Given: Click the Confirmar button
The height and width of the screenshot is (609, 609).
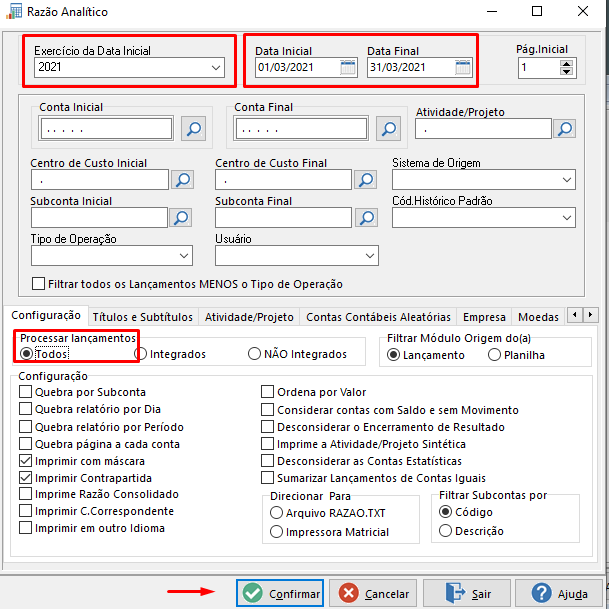Looking at the screenshot, I should (x=280, y=593).
